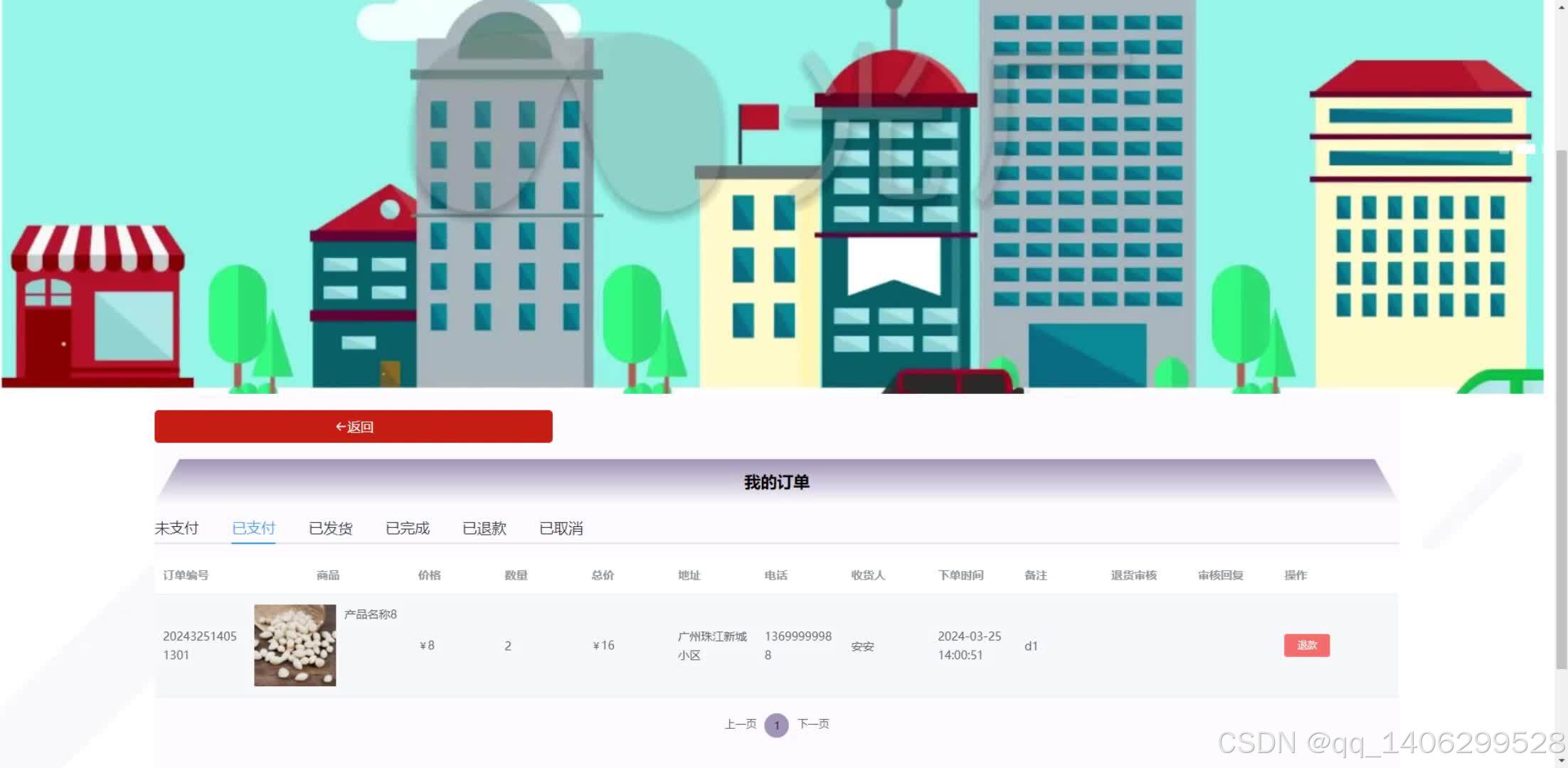Select page 1 pagination circle
The height and width of the screenshot is (768, 1568).
click(x=776, y=725)
